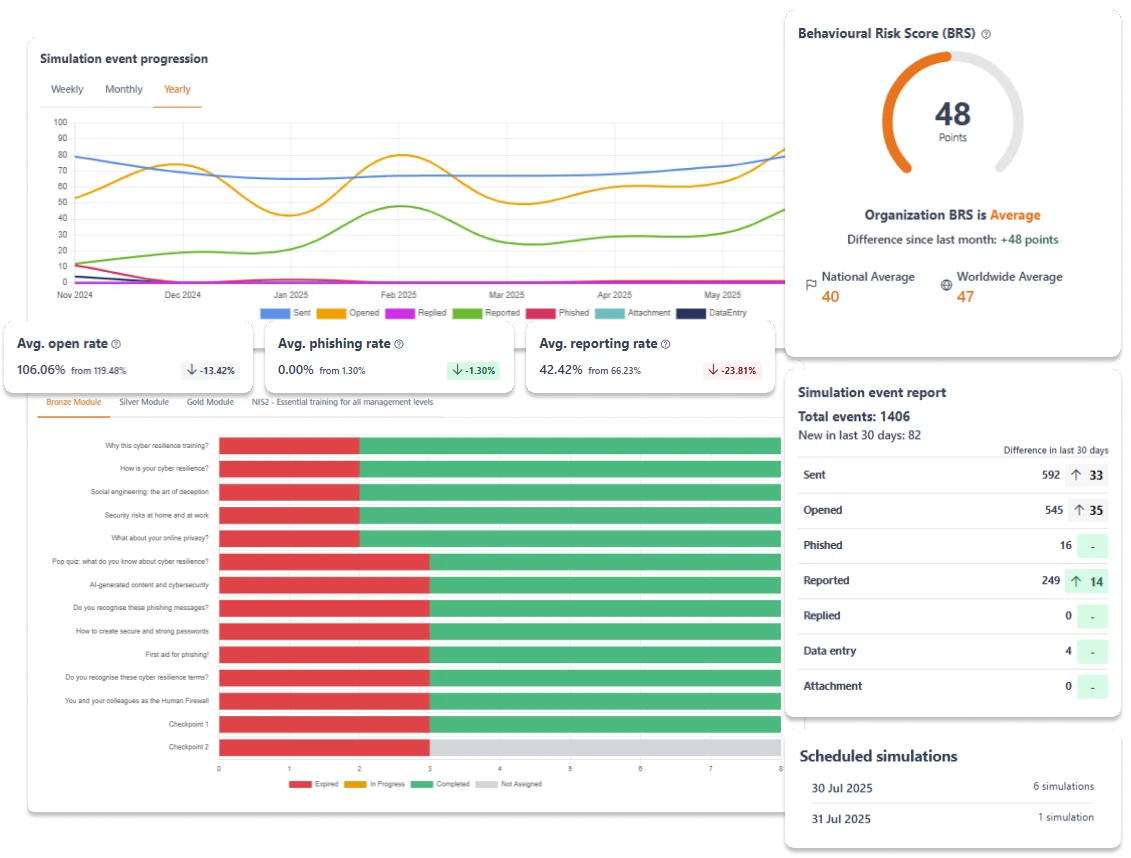The height and width of the screenshot is (858, 1131).
Task: Open the Silver Module tab
Action: coord(143,402)
